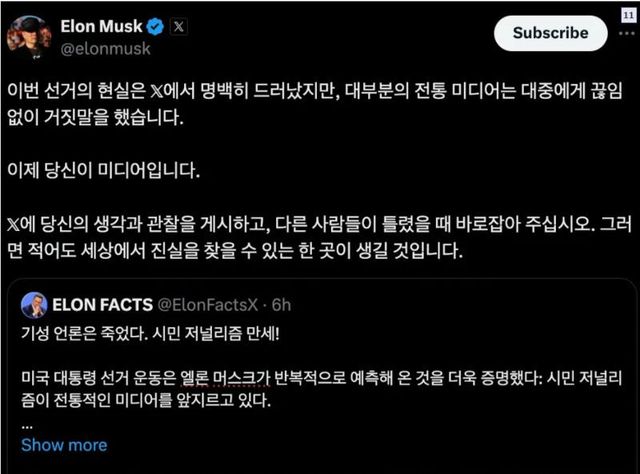Click the 6h timestamp on the quoted post
Viewport: 640px width, 474px height.
pyautogui.click(x=282, y=303)
